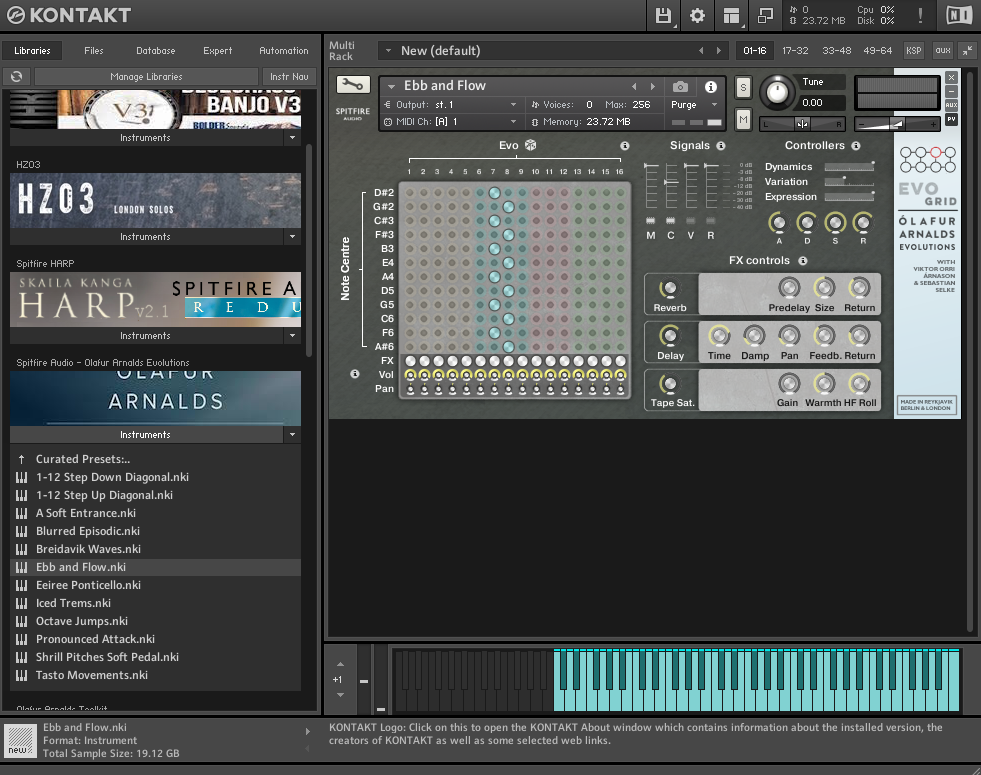Click the Manage Libraries button
Screen dimensions: 981x775
[x=146, y=76]
